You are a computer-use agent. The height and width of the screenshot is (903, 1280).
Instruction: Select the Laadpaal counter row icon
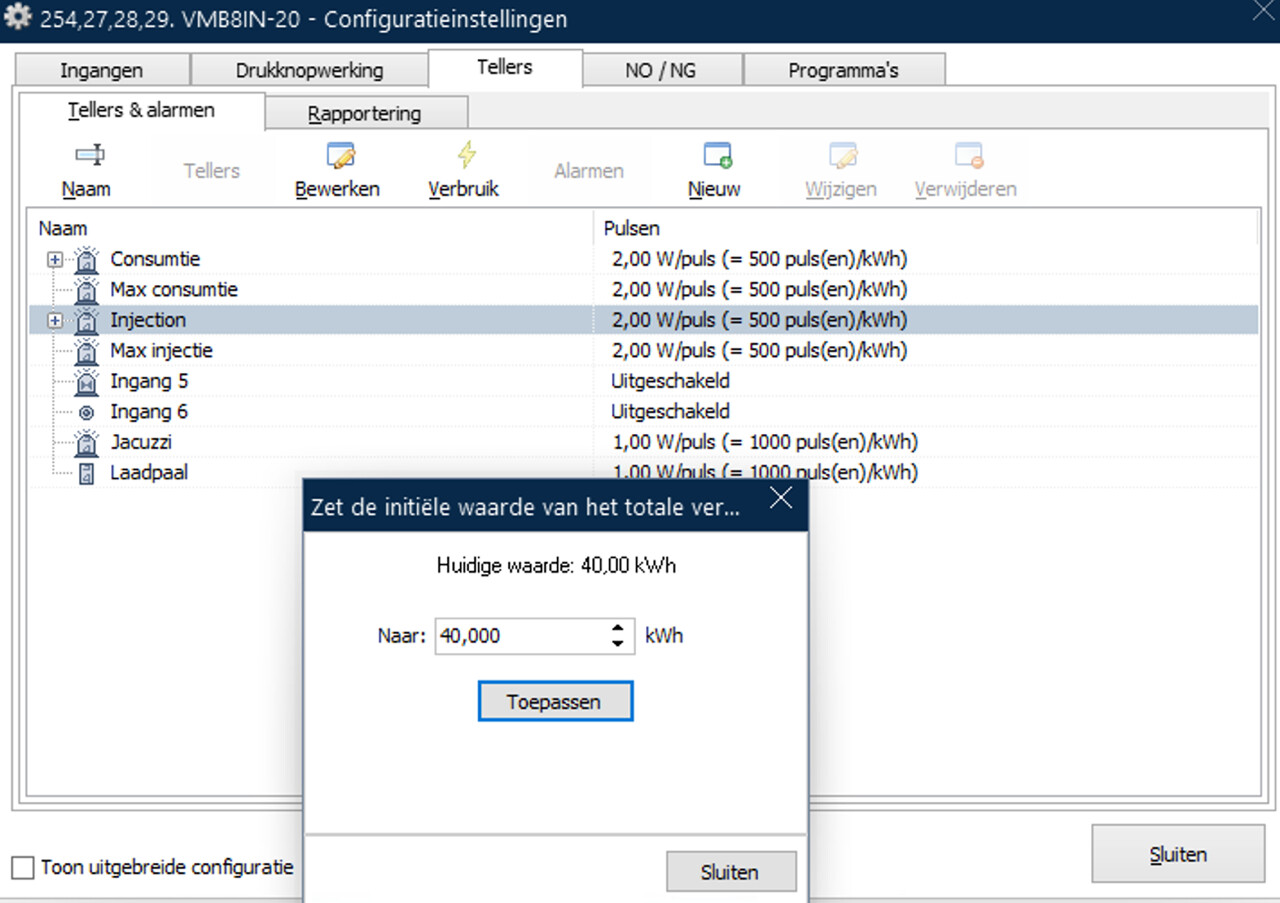click(87, 473)
